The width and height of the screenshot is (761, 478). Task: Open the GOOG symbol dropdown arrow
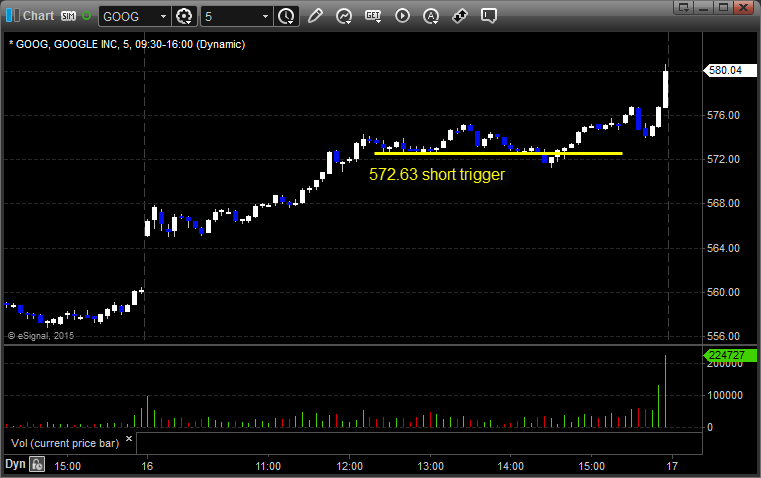[164, 16]
